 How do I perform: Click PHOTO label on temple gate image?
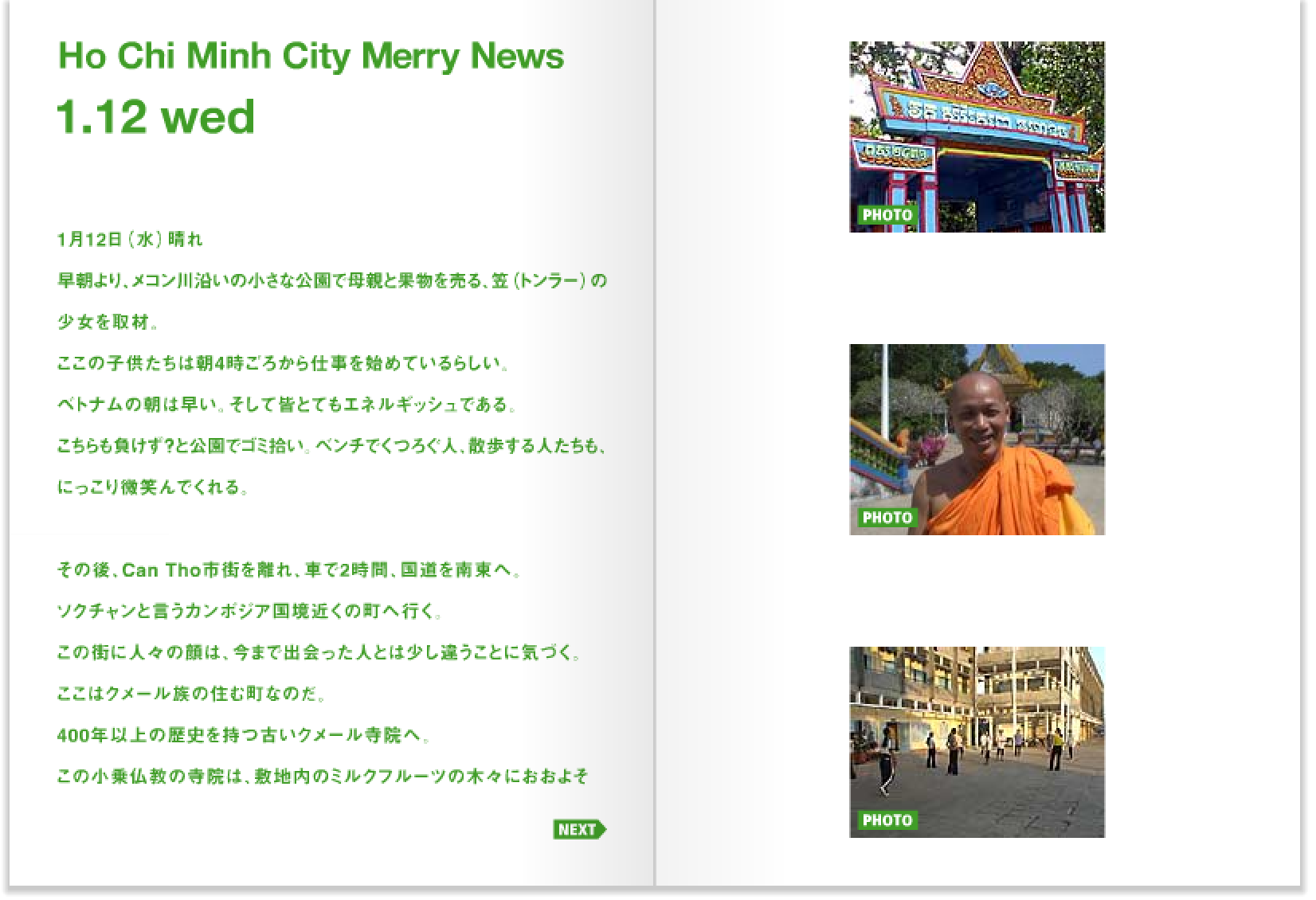[887, 215]
